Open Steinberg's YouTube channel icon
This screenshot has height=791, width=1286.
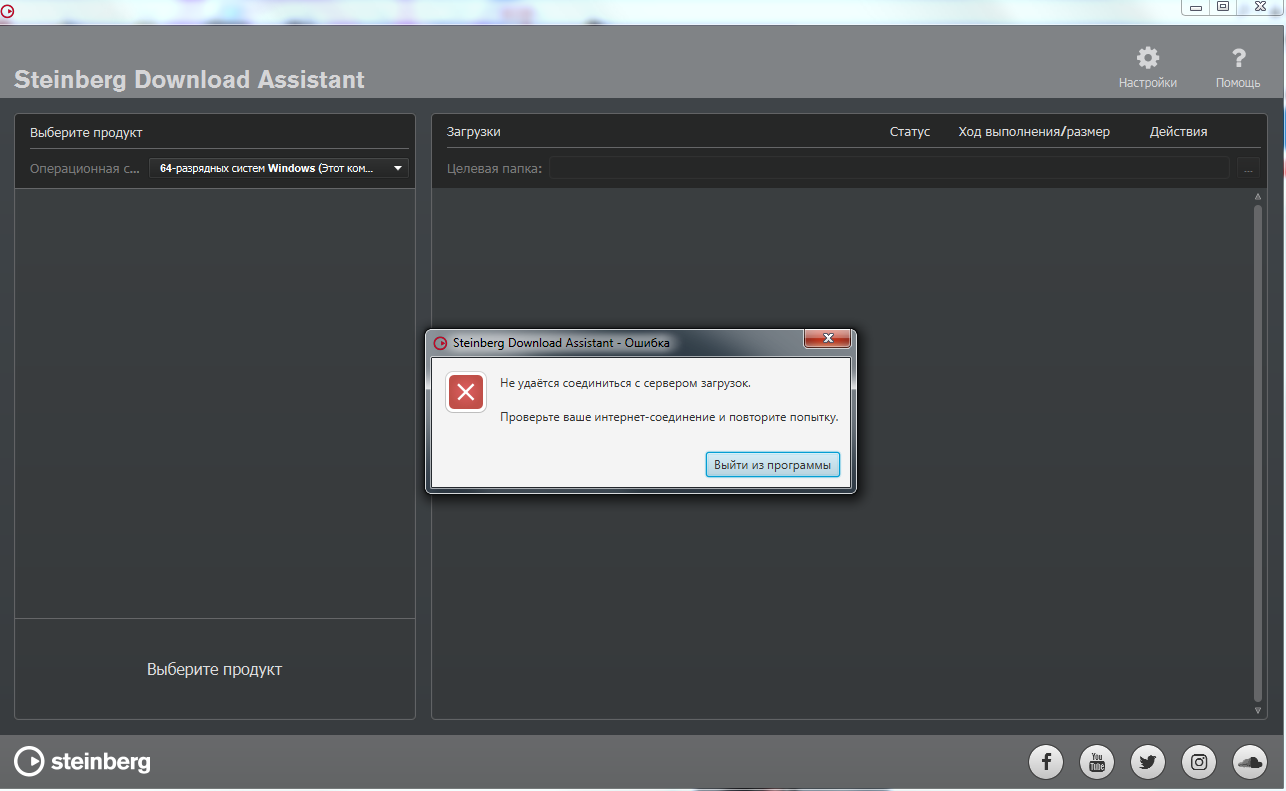[1097, 763]
